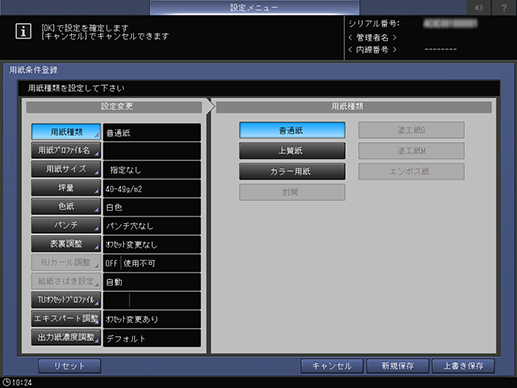The height and width of the screenshot is (388, 517).
Task: Click the 40-49g/m2 weight value
Action: coord(152,189)
